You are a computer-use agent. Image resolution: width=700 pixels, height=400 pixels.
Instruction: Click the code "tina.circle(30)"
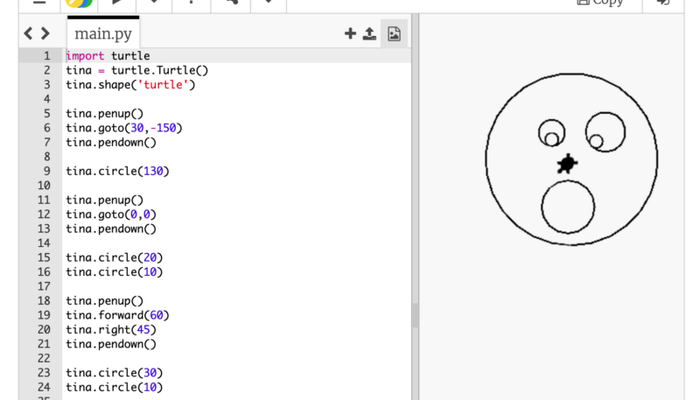pyautogui.click(x=114, y=373)
